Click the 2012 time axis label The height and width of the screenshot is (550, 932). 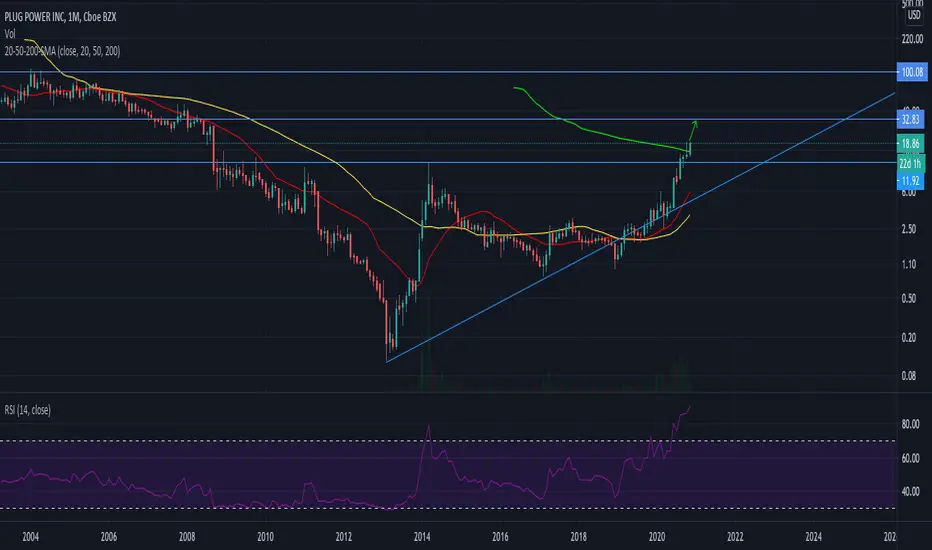(x=344, y=537)
